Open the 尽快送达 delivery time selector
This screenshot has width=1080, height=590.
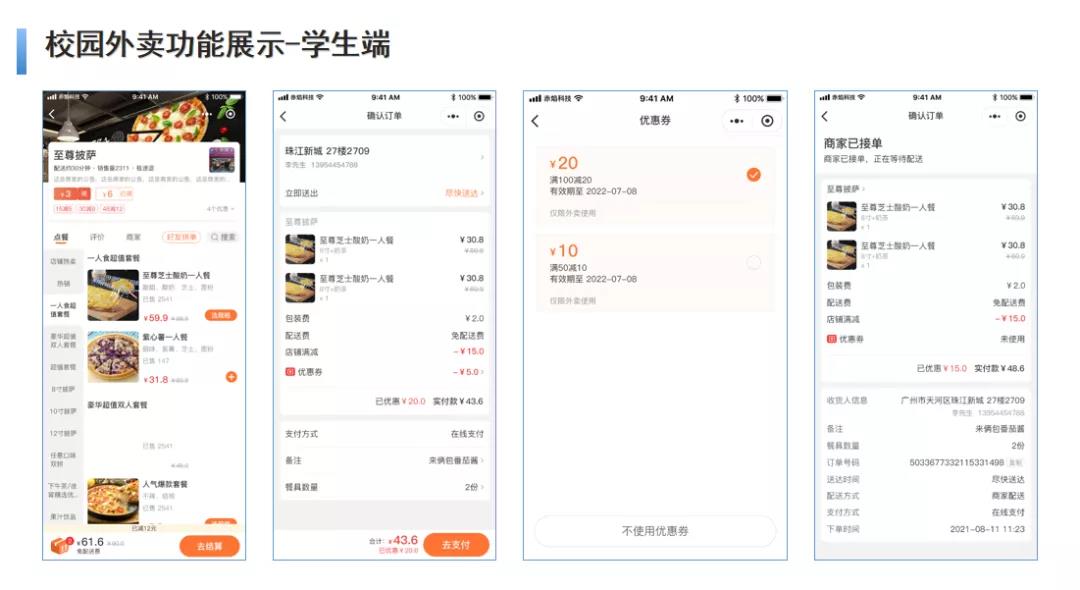pos(464,193)
